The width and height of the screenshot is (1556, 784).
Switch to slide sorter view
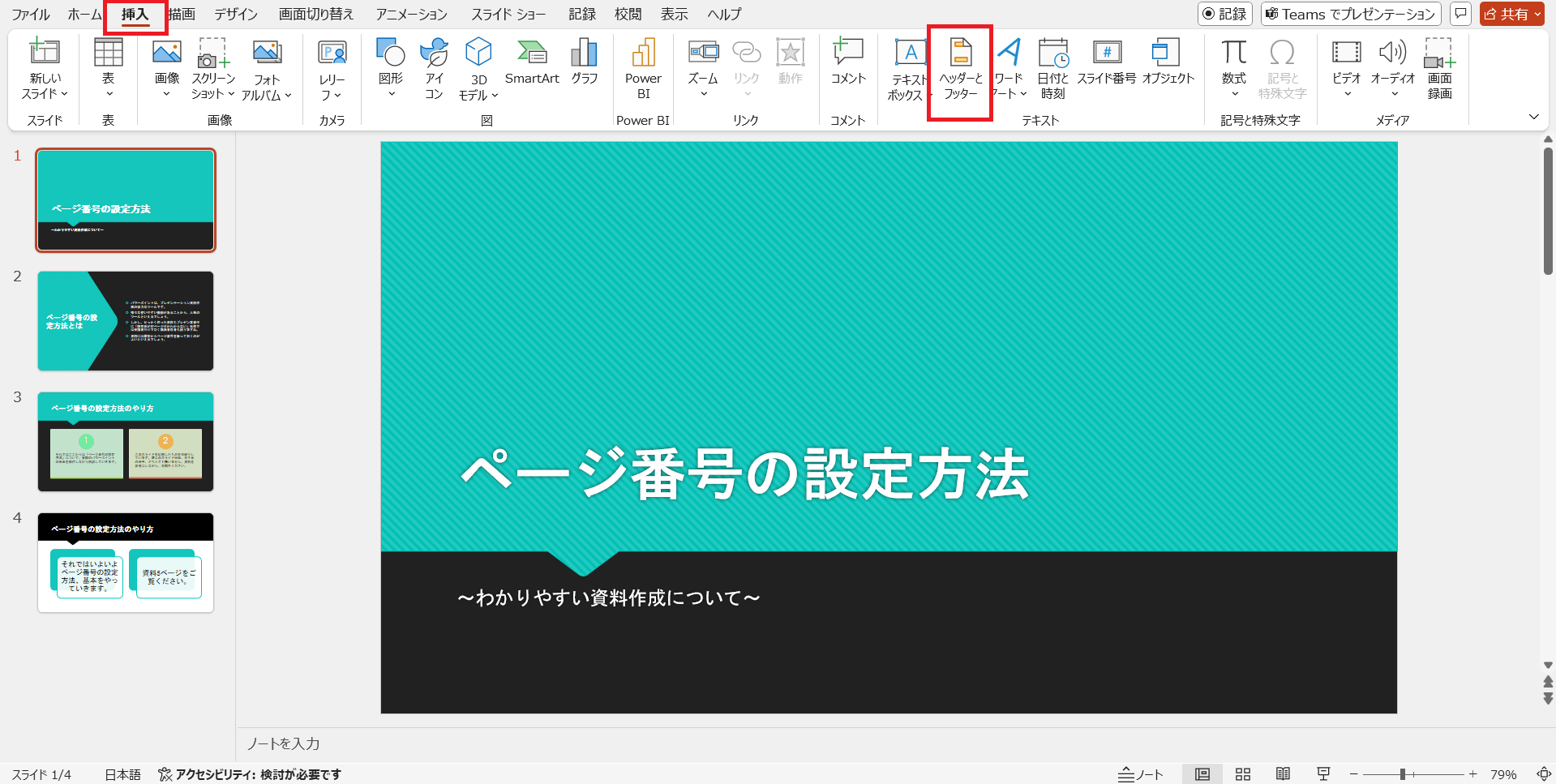1242,773
